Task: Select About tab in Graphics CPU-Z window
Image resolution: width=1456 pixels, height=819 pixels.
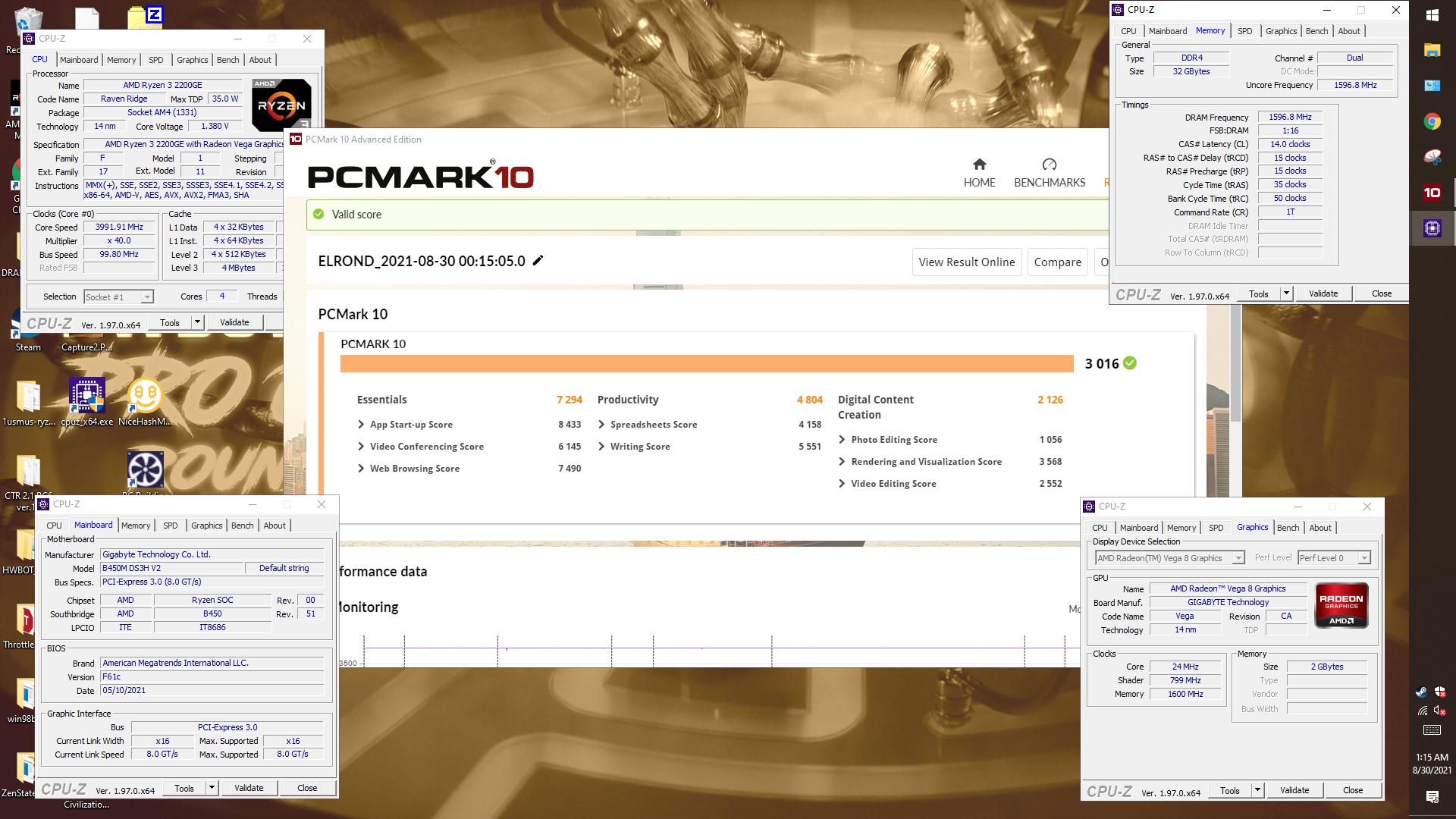Action: point(1319,528)
